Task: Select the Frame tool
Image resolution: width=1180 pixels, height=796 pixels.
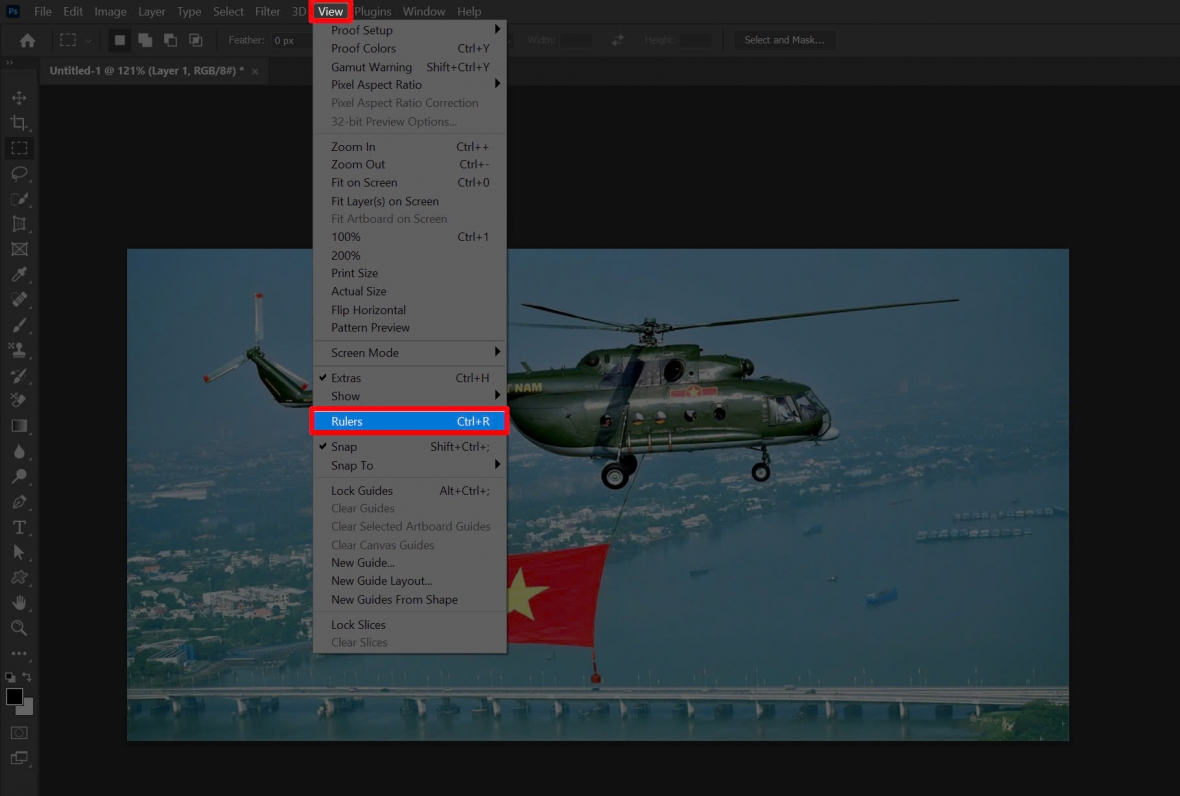Action: pos(19,249)
